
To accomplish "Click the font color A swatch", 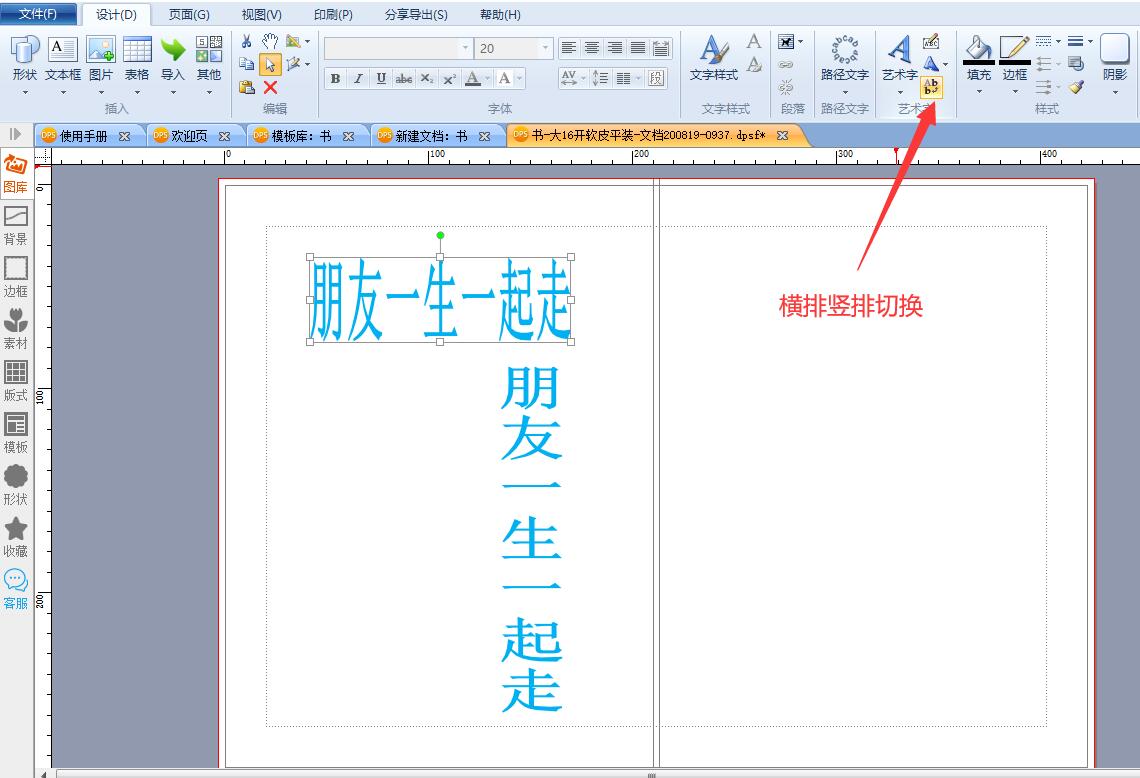I will pos(473,79).
